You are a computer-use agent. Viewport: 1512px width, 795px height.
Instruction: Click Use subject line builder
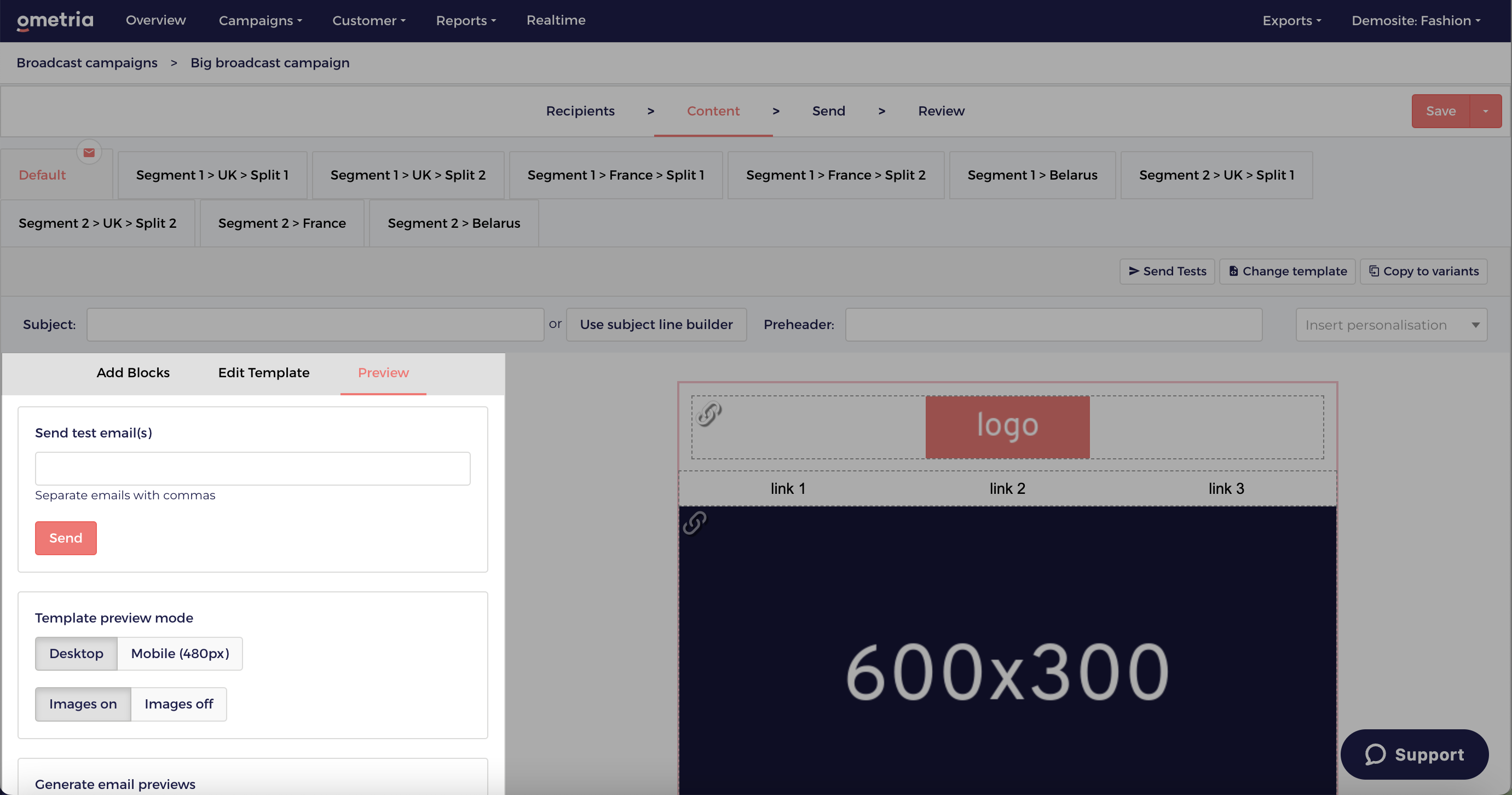click(656, 325)
